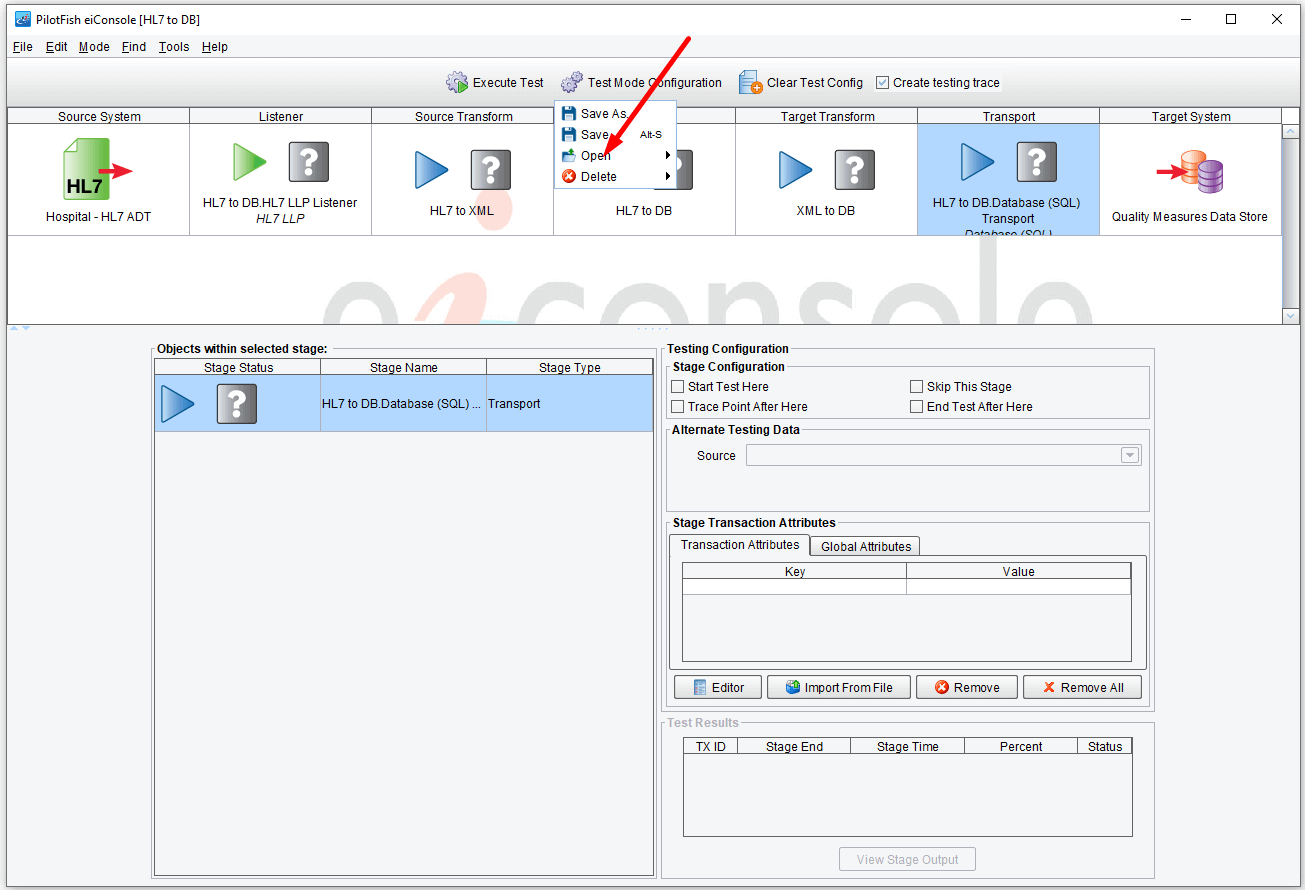The image size is (1305, 890).
Task: Expand the Open submenu in popup menu
Action: (616, 156)
